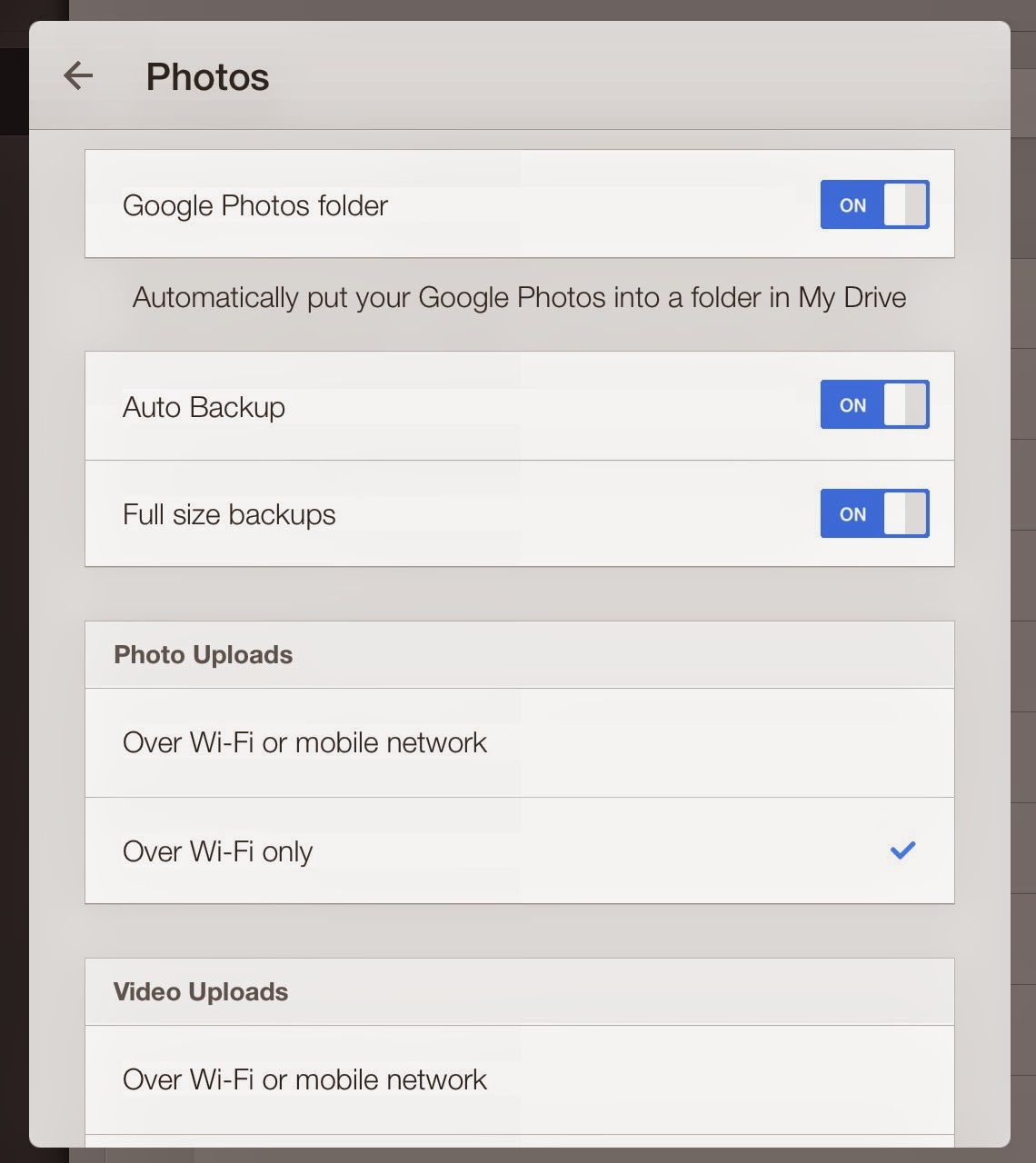Switch off Full size backups toggle
The height and width of the screenshot is (1163, 1036).
click(x=874, y=513)
